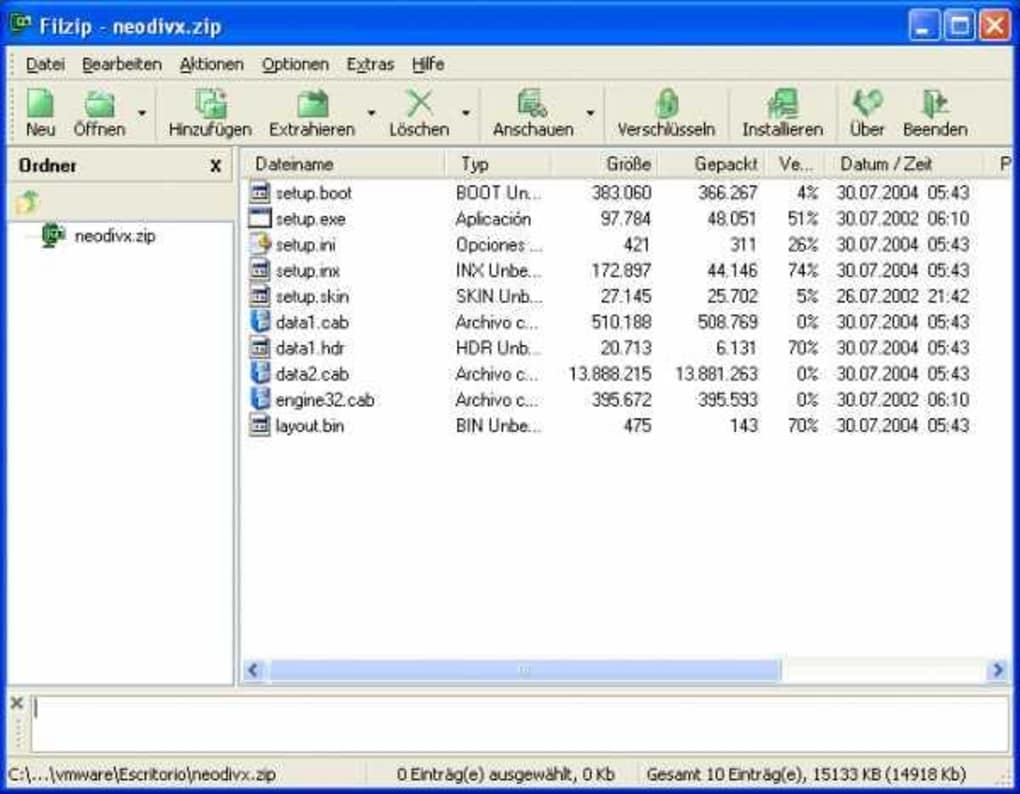Click the data1.cab cabinet icon
The width and height of the screenshot is (1020, 794).
pos(260,322)
